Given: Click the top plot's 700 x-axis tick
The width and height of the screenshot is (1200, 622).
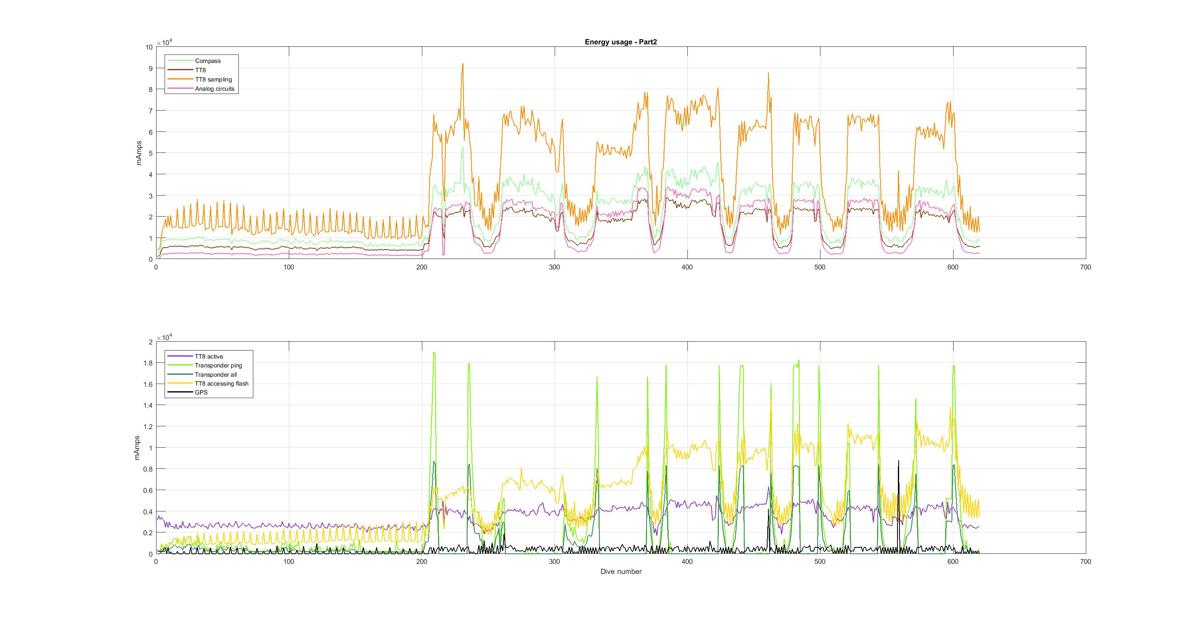Looking at the screenshot, I should point(1086,267).
